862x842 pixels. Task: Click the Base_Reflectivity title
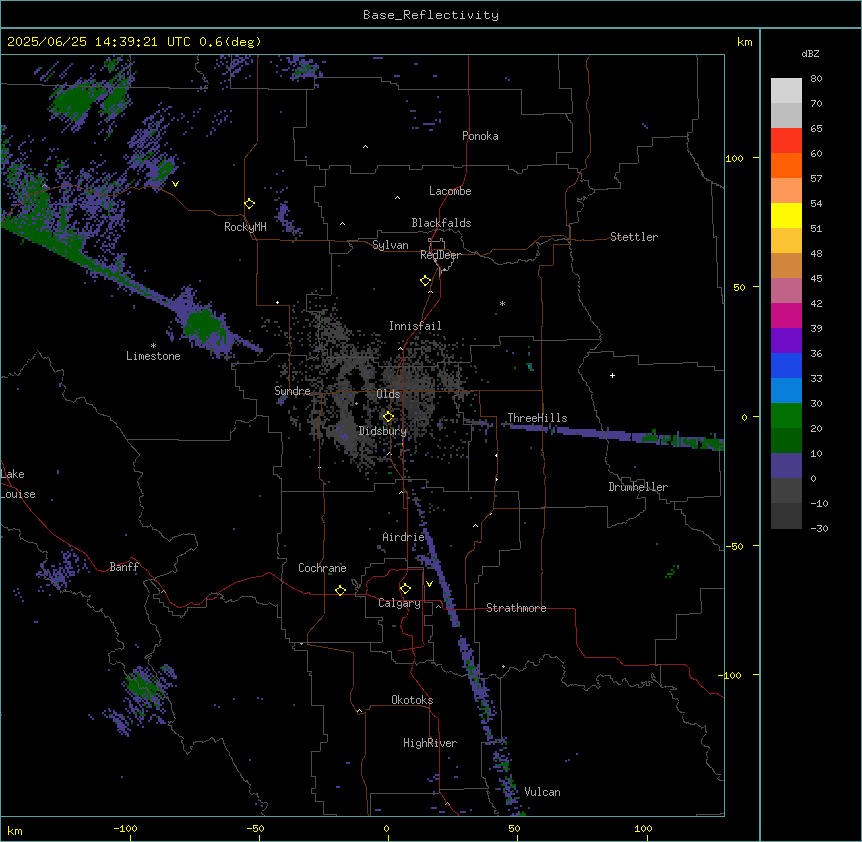point(431,15)
